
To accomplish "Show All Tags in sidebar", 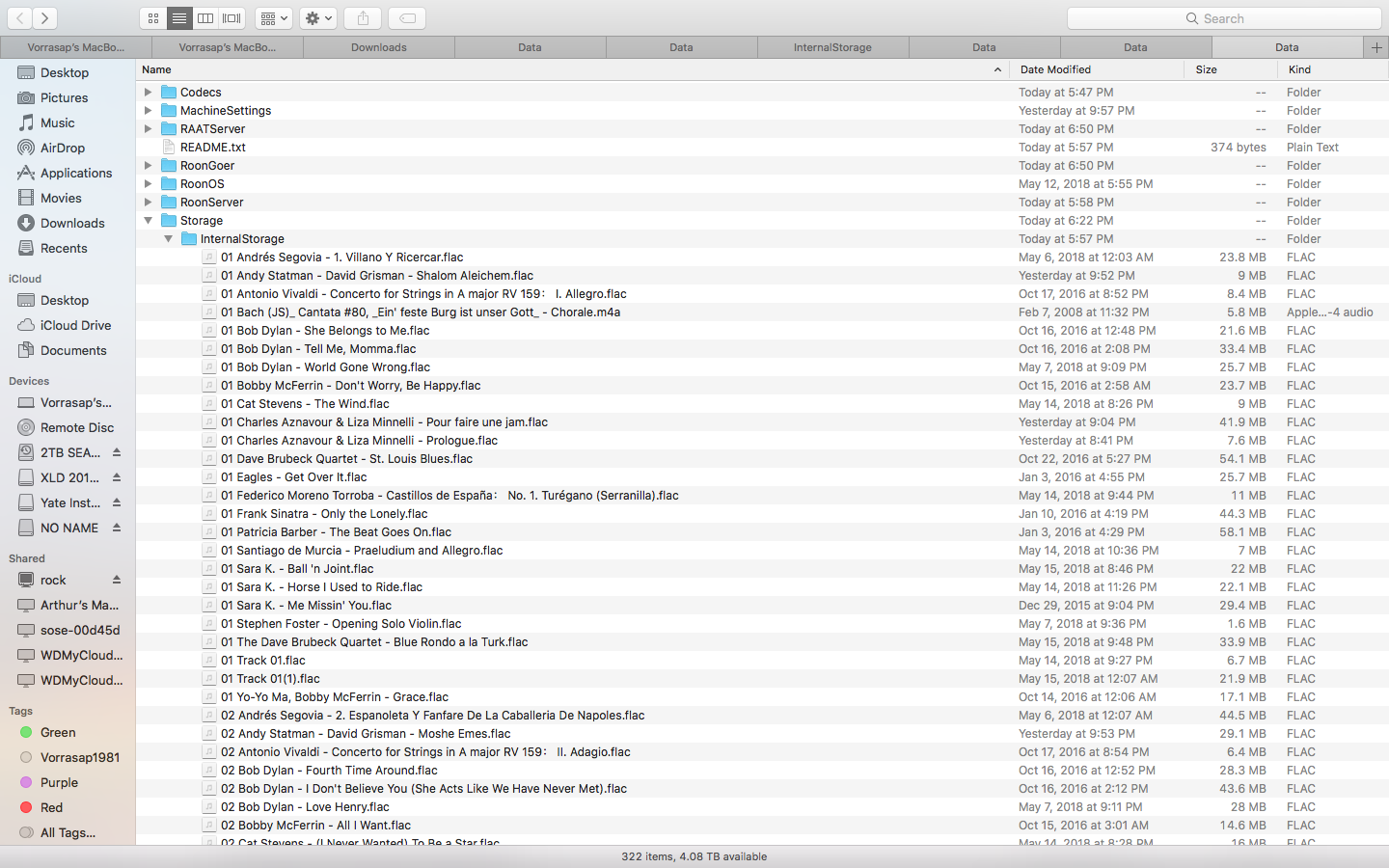I will (67, 832).
